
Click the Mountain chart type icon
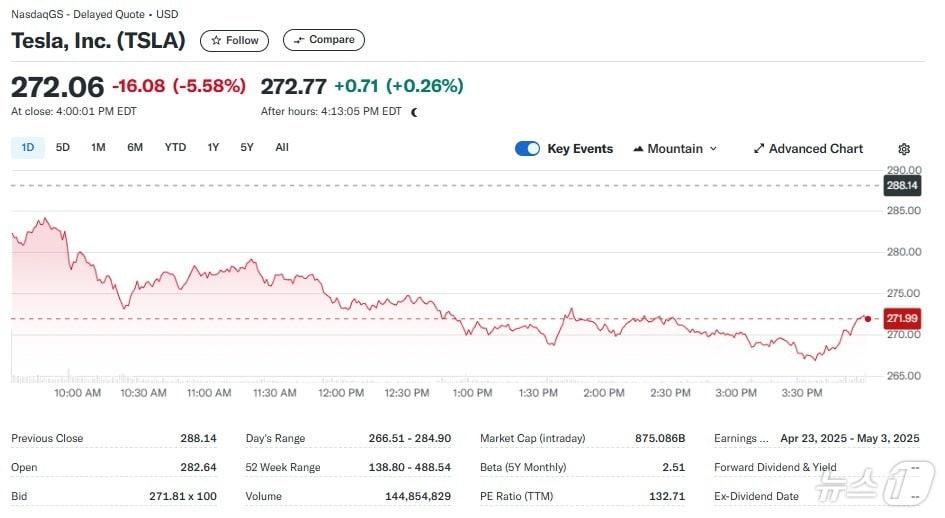638,149
